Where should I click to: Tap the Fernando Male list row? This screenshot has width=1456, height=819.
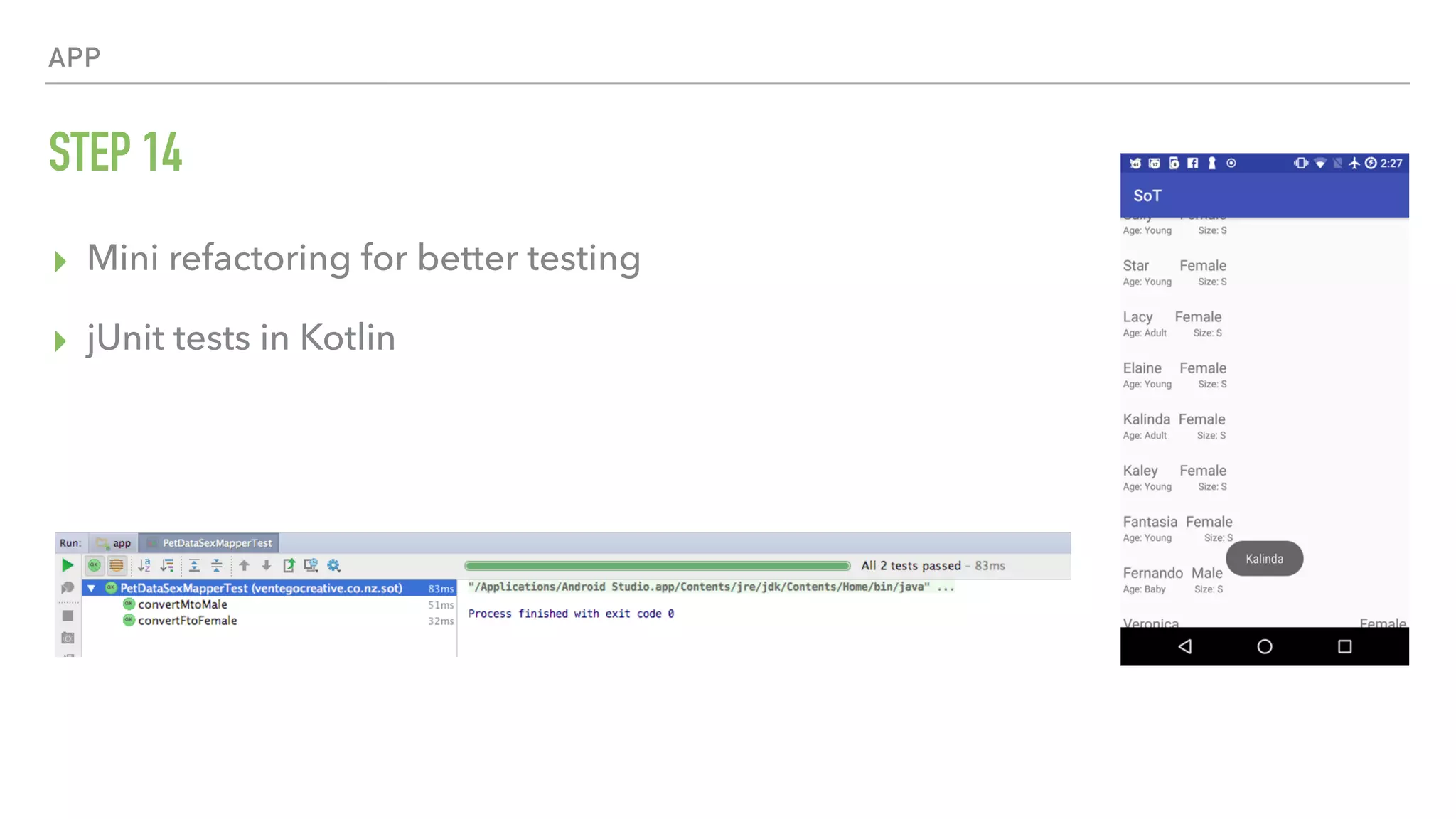(1265, 579)
